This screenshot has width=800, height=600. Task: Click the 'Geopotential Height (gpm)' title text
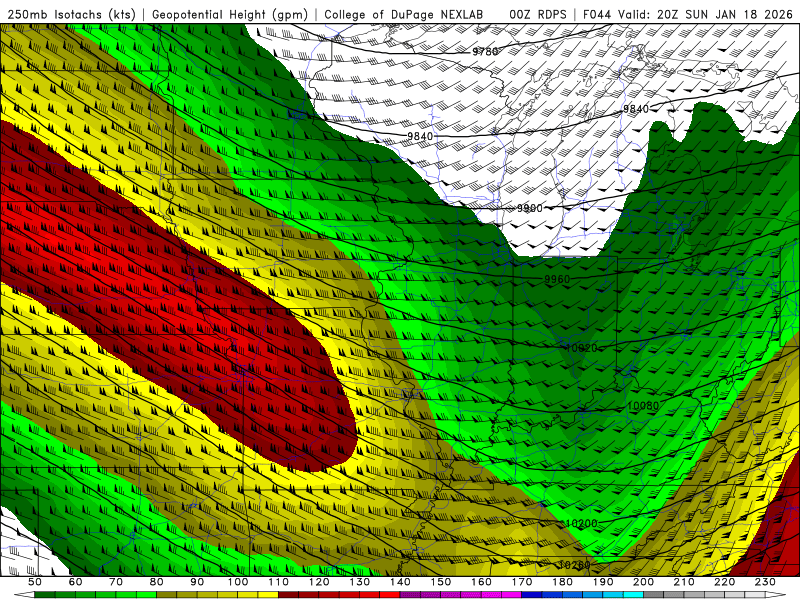[230, 14]
